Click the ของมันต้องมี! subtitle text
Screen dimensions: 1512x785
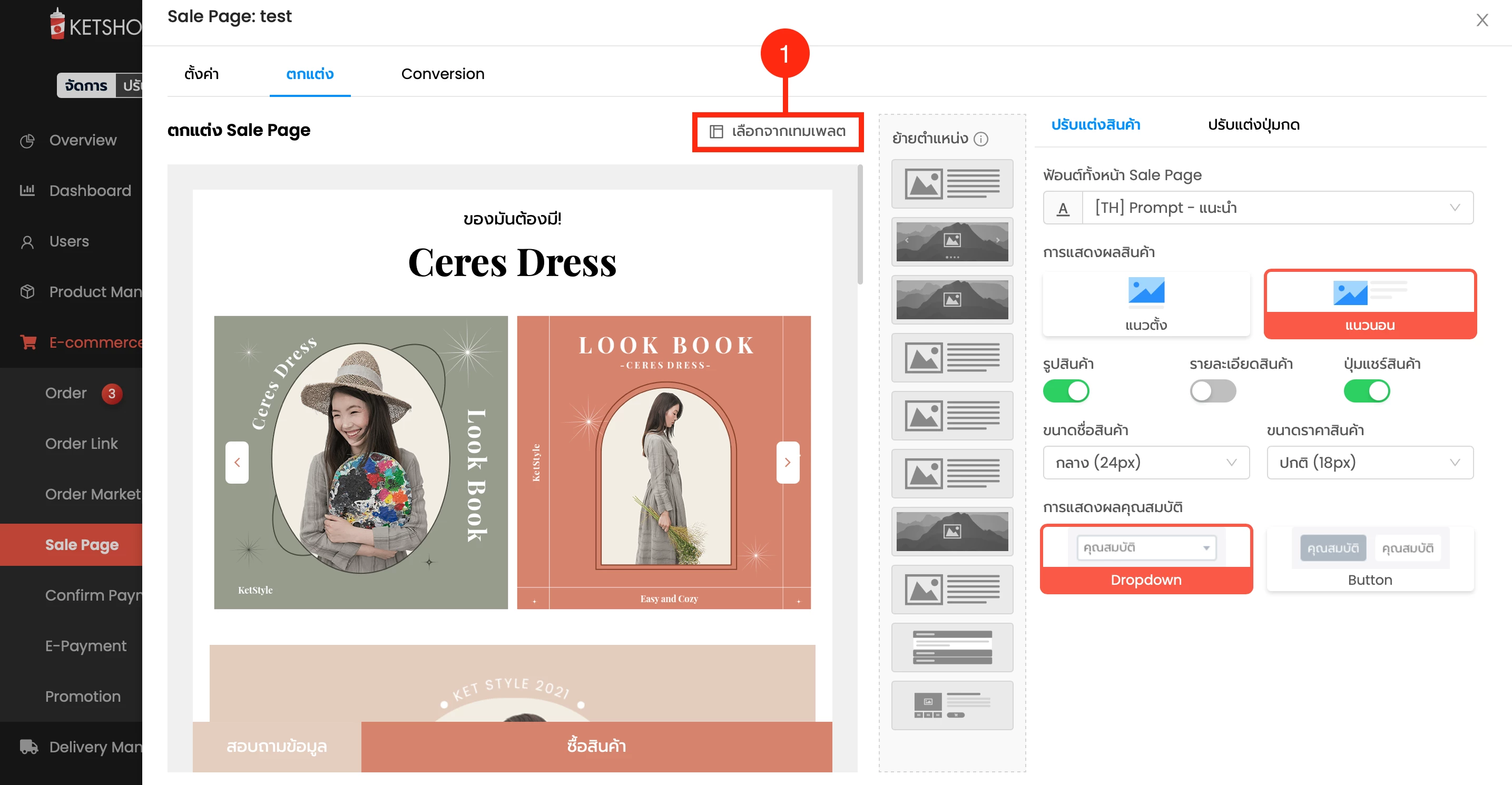tap(512, 219)
